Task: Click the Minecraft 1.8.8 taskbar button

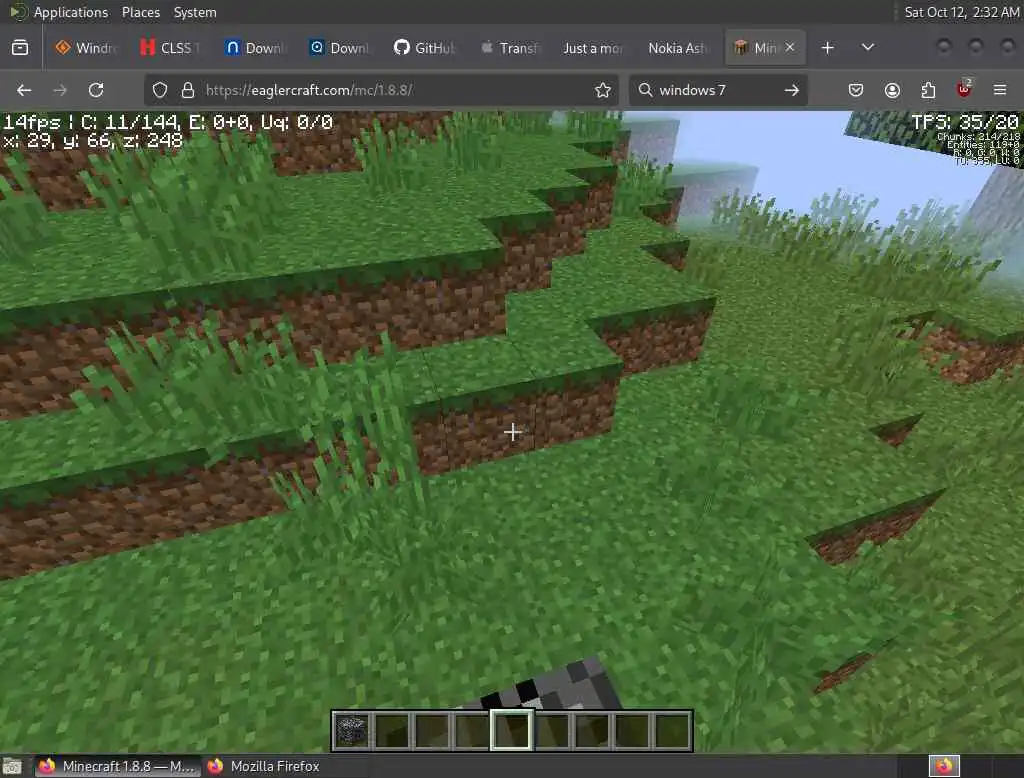Action: coord(118,766)
